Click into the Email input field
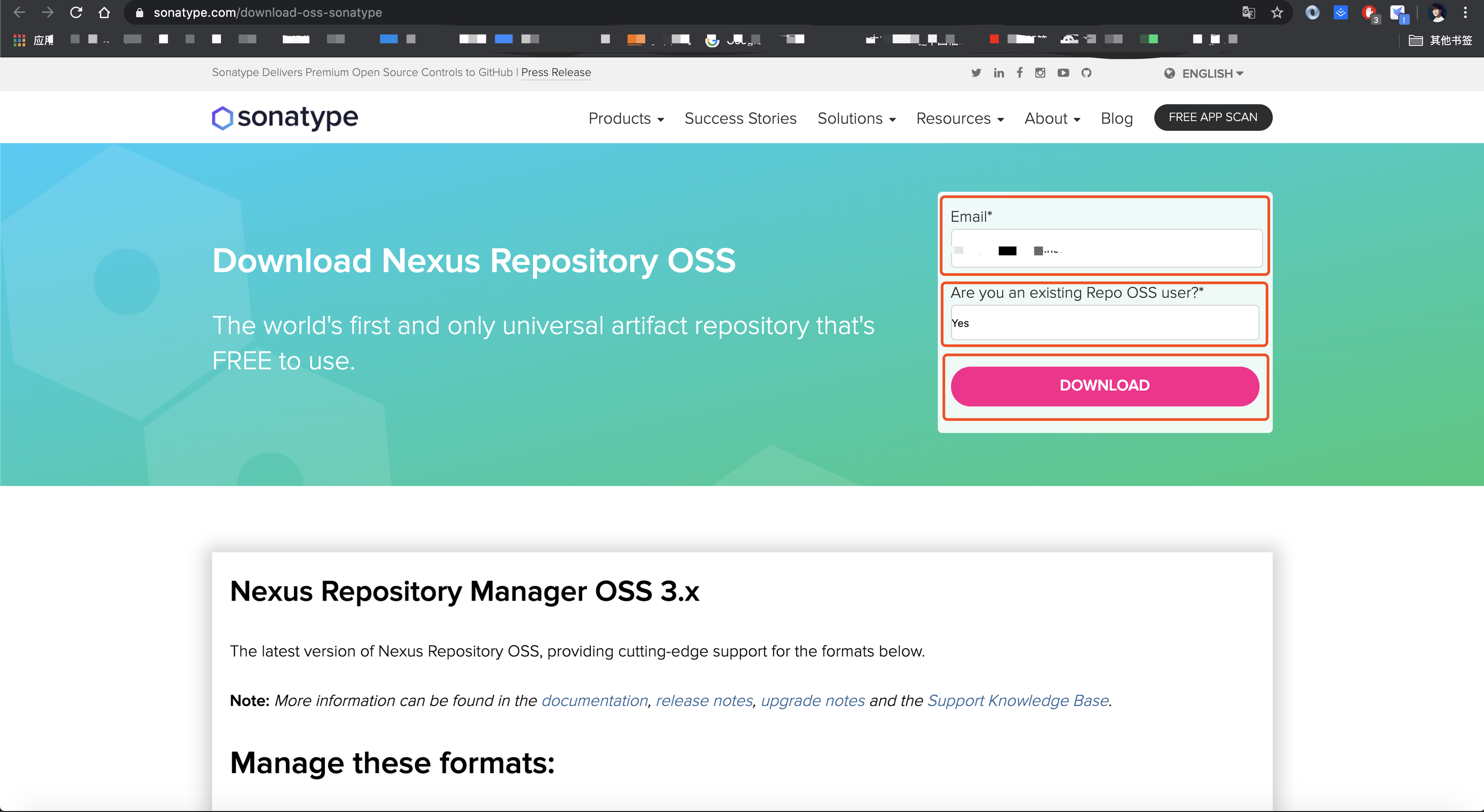 (1106, 249)
